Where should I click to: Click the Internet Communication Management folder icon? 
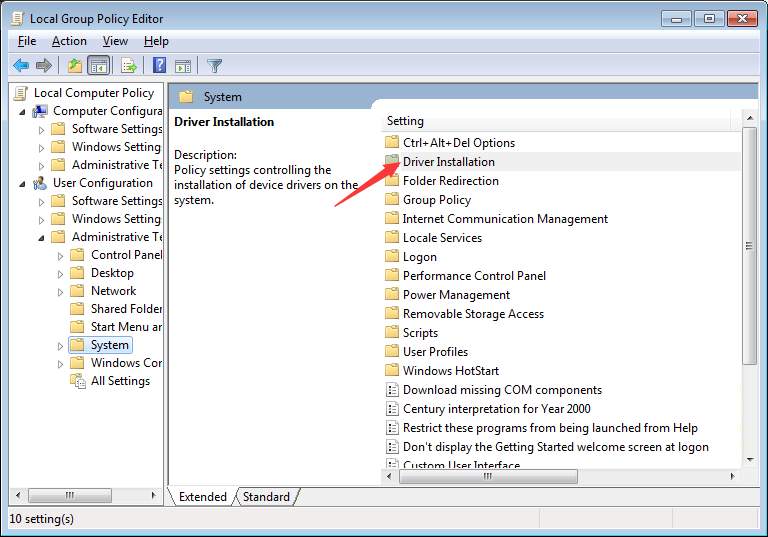(392, 219)
